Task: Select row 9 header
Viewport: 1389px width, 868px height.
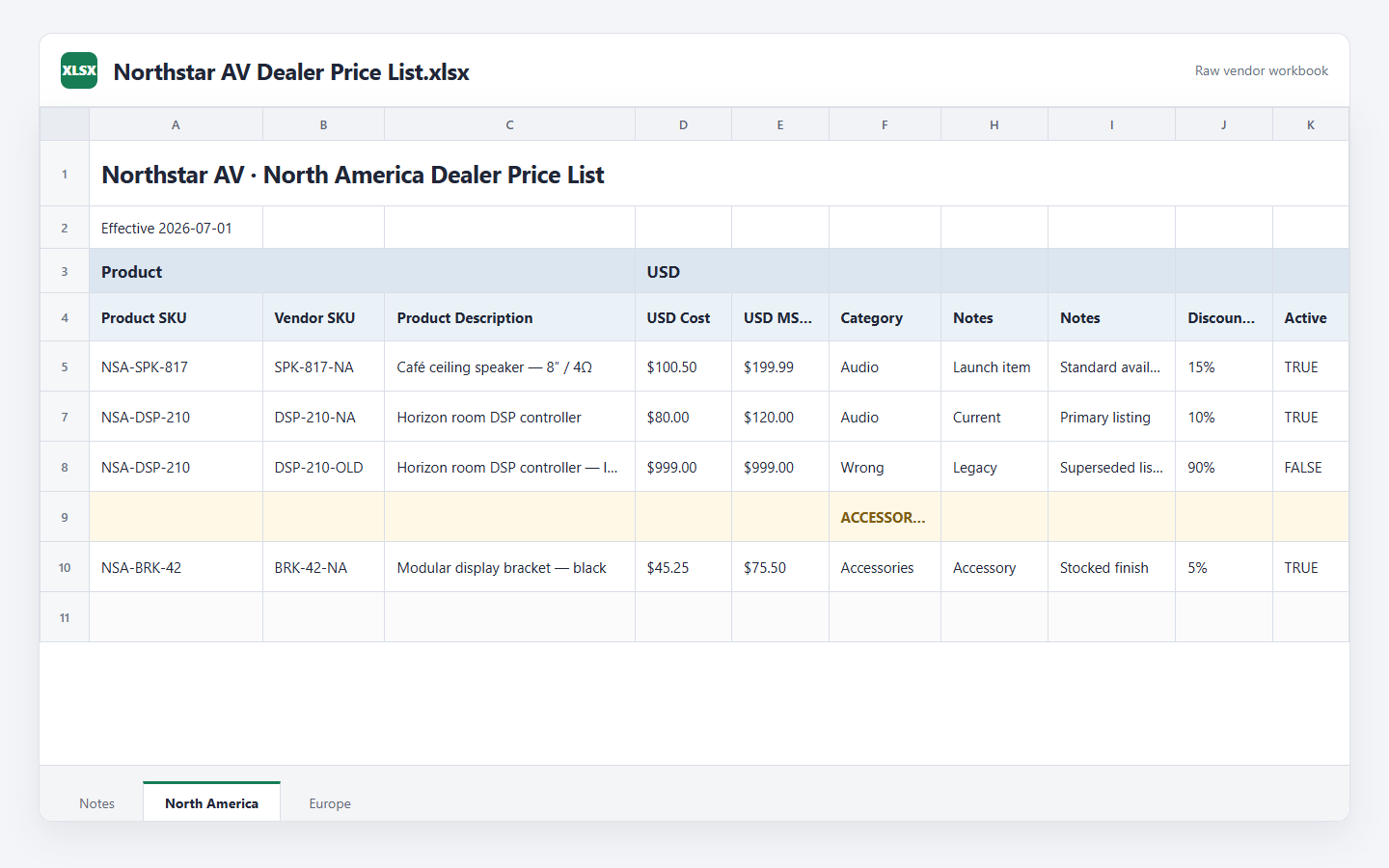Action: pyautogui.click(x=65, y=517)
